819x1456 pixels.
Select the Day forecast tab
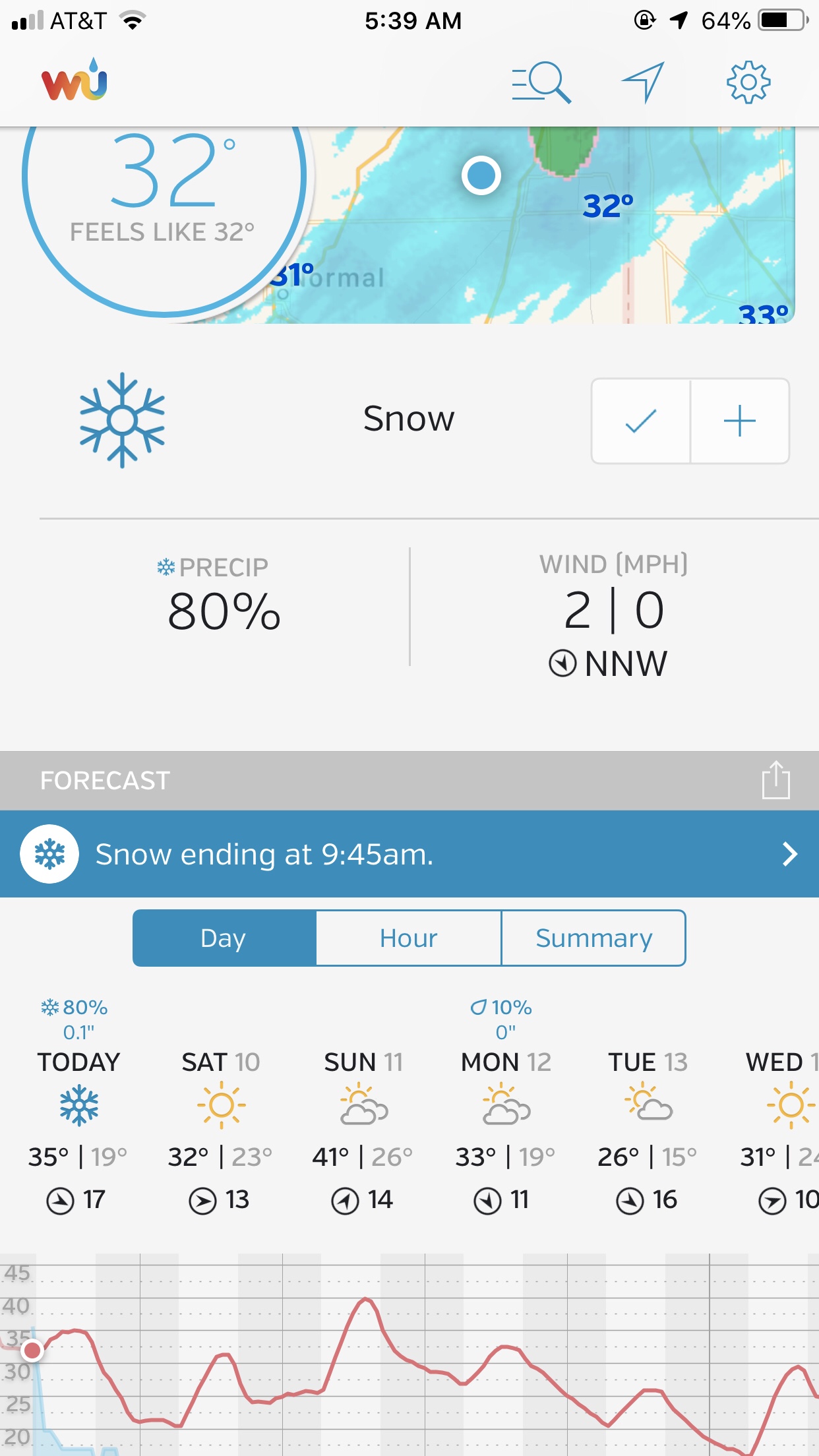[224, 938]
